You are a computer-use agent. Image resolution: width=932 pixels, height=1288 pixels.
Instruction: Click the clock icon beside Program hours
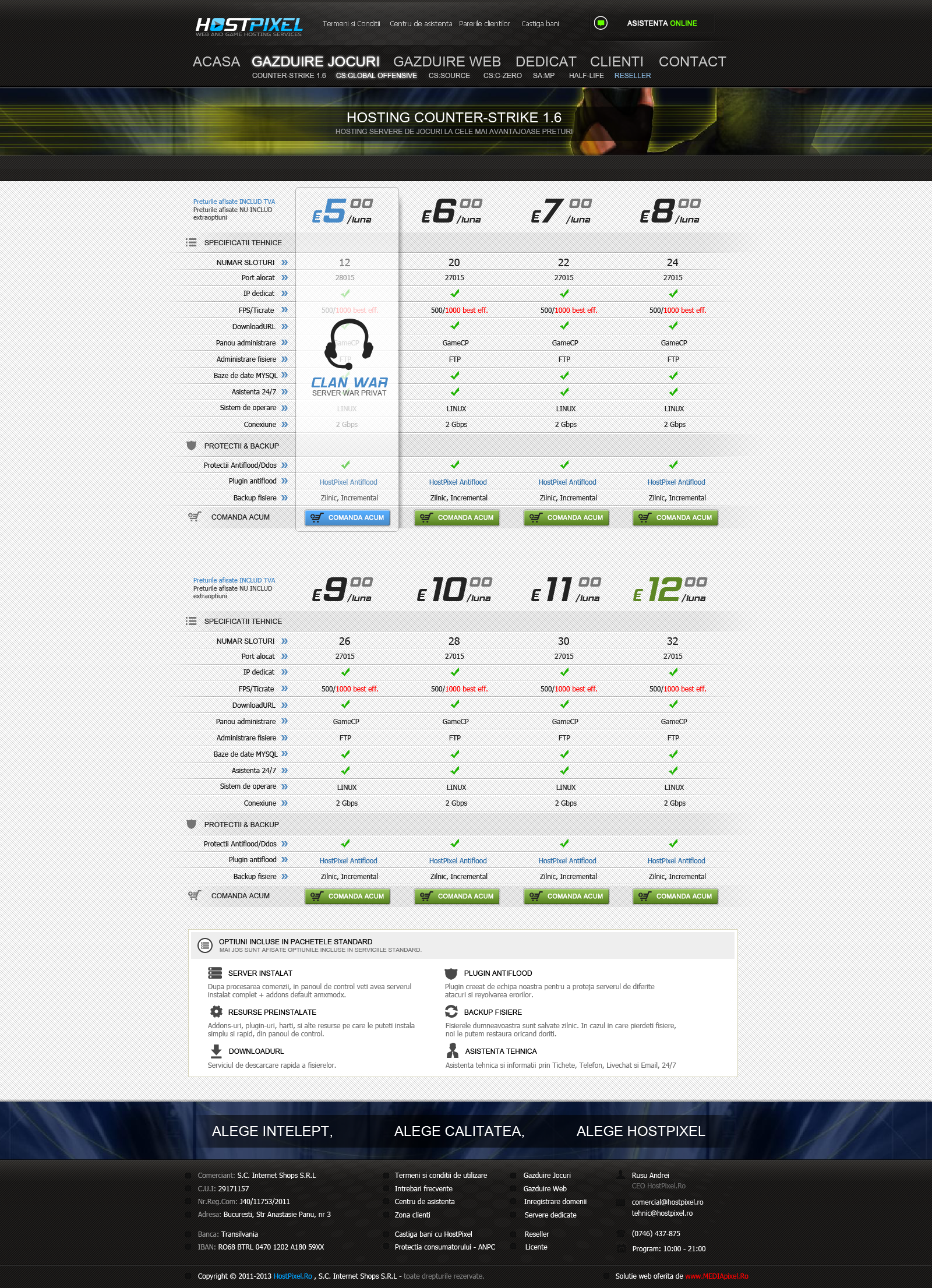point(621,1248)
